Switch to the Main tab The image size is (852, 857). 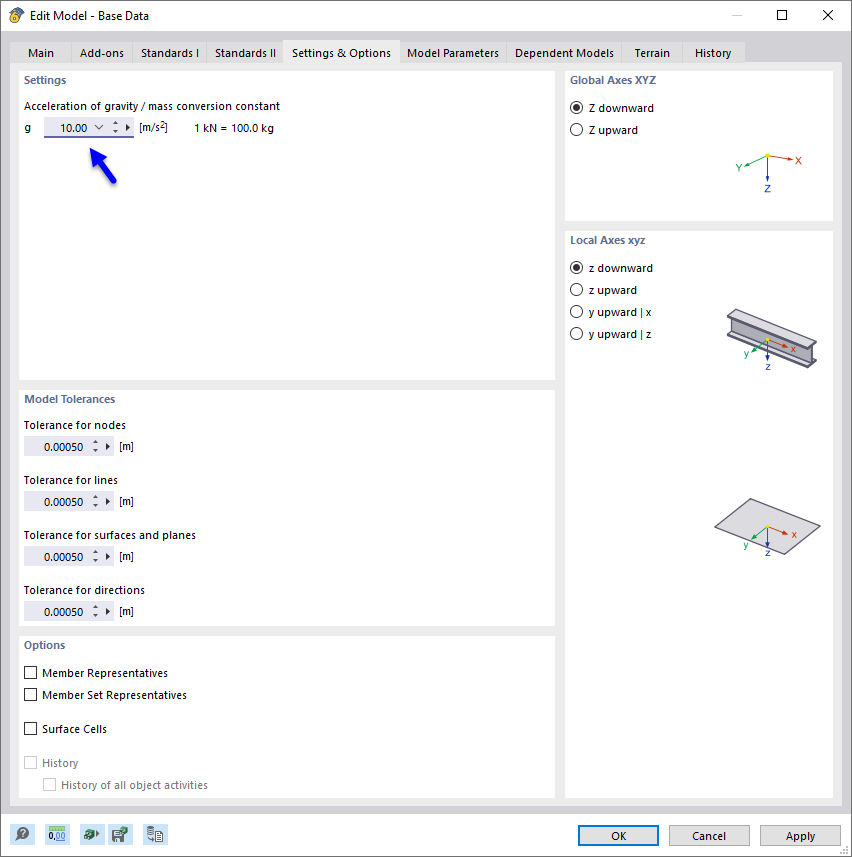pos(41,53)
